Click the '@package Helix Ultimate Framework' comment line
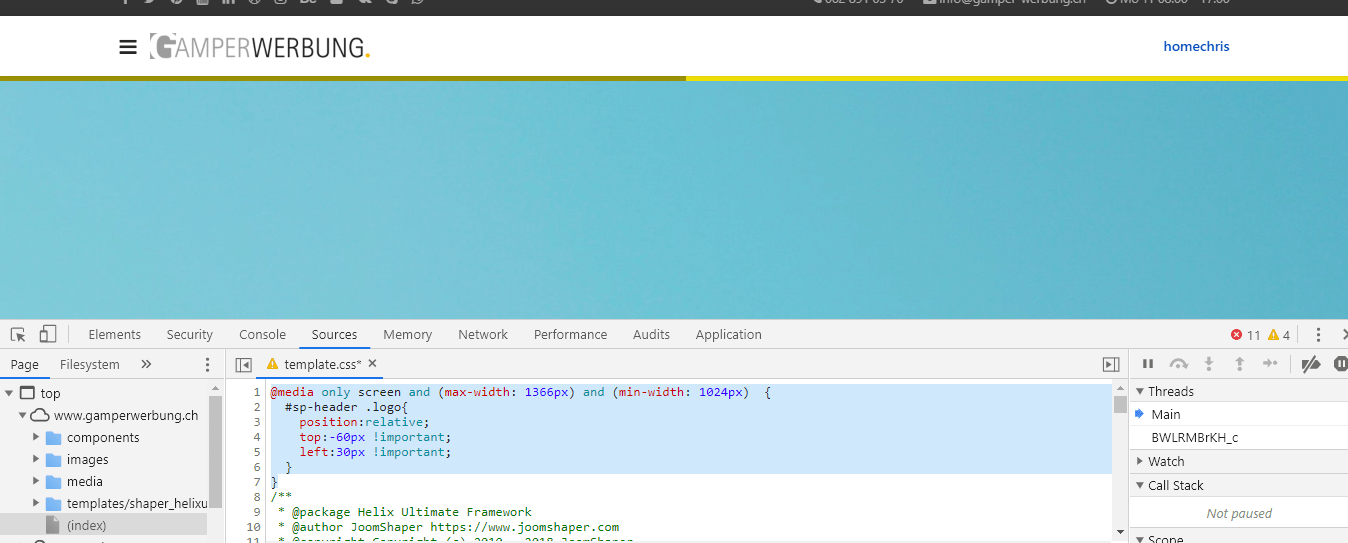The image size is (1348, 543). pyautogui.click(x=405, y=512)
